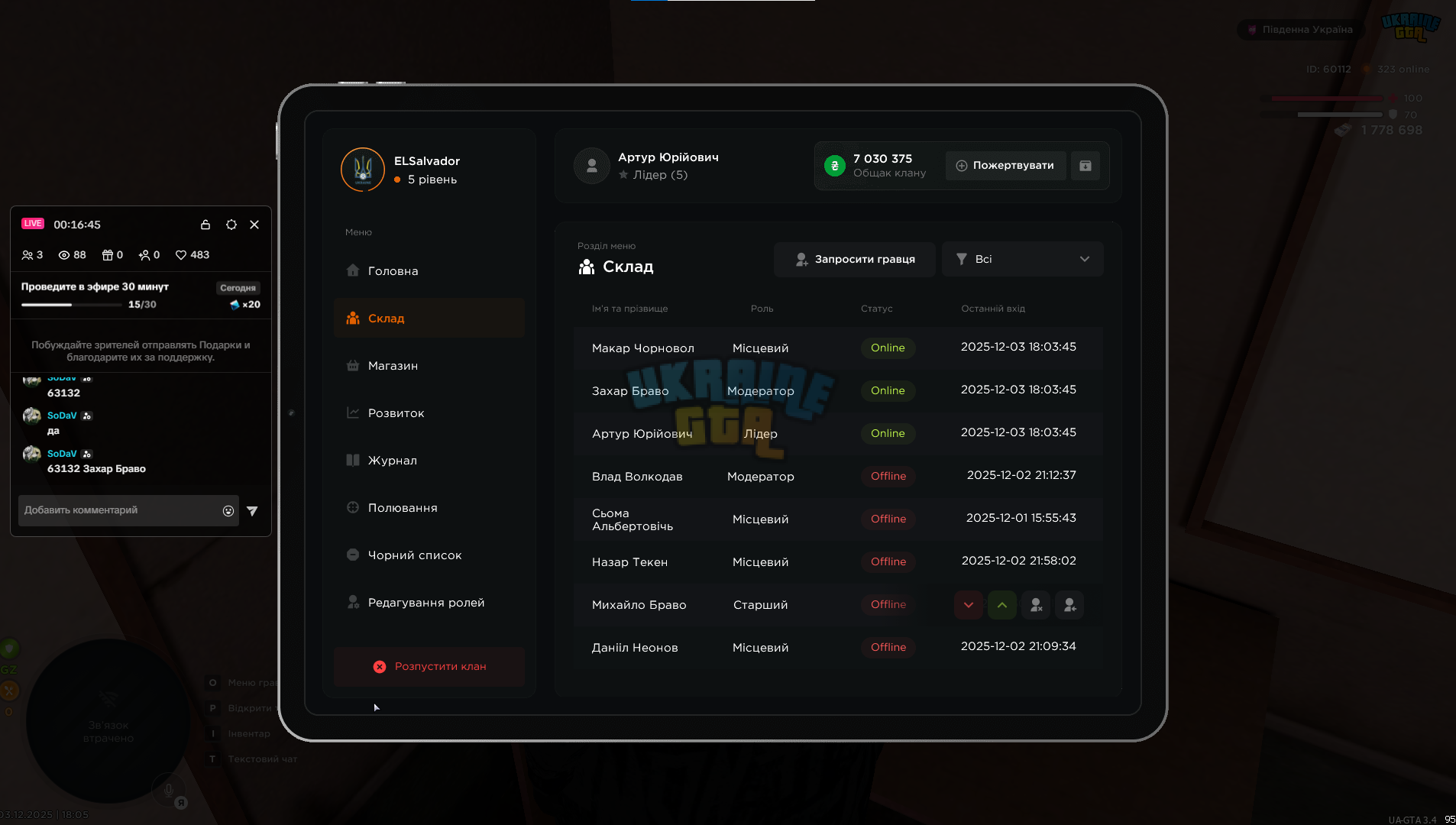Click last login 2025-12-02 21:12:37
This screenshot has width=1456, height=825.
[1021, 475]
